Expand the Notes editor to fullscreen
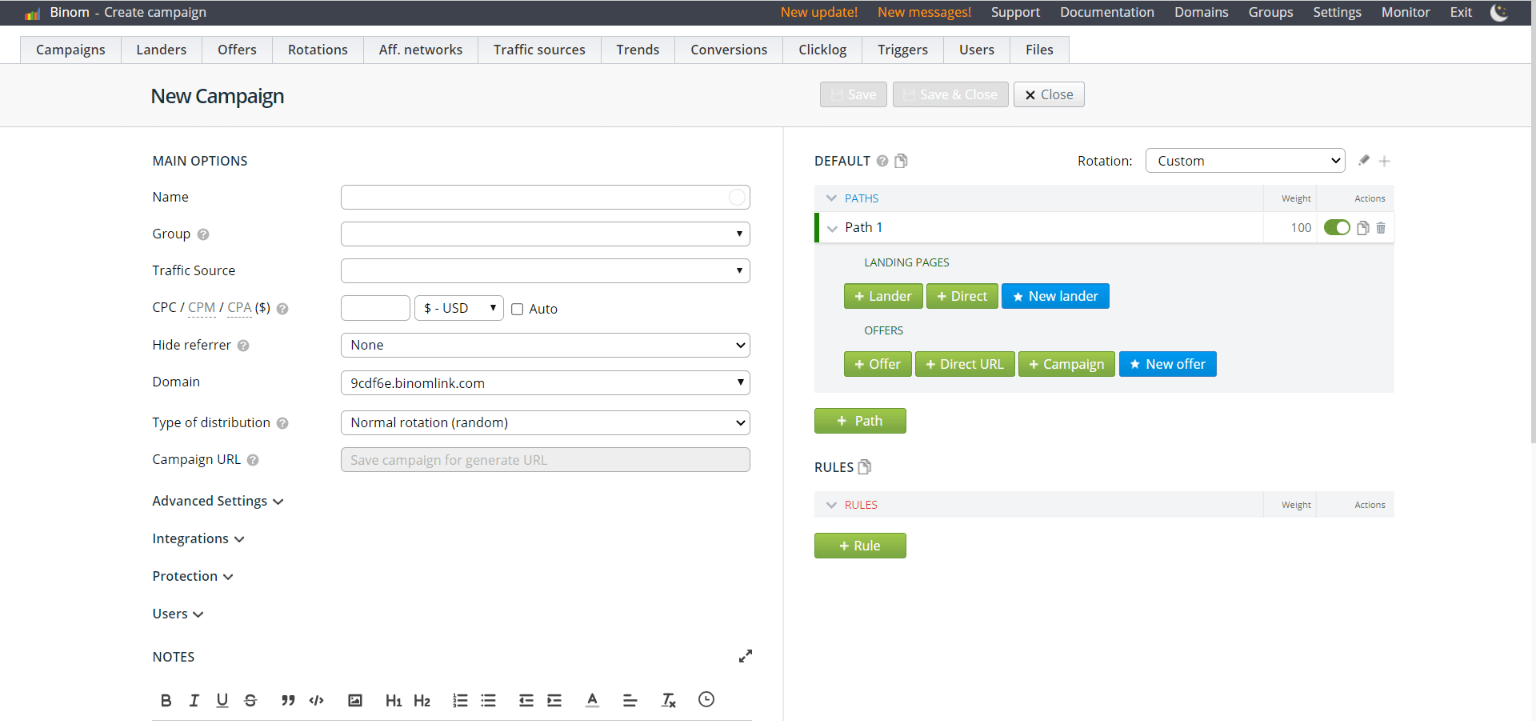1536x721 pixels. coord(745,657)
